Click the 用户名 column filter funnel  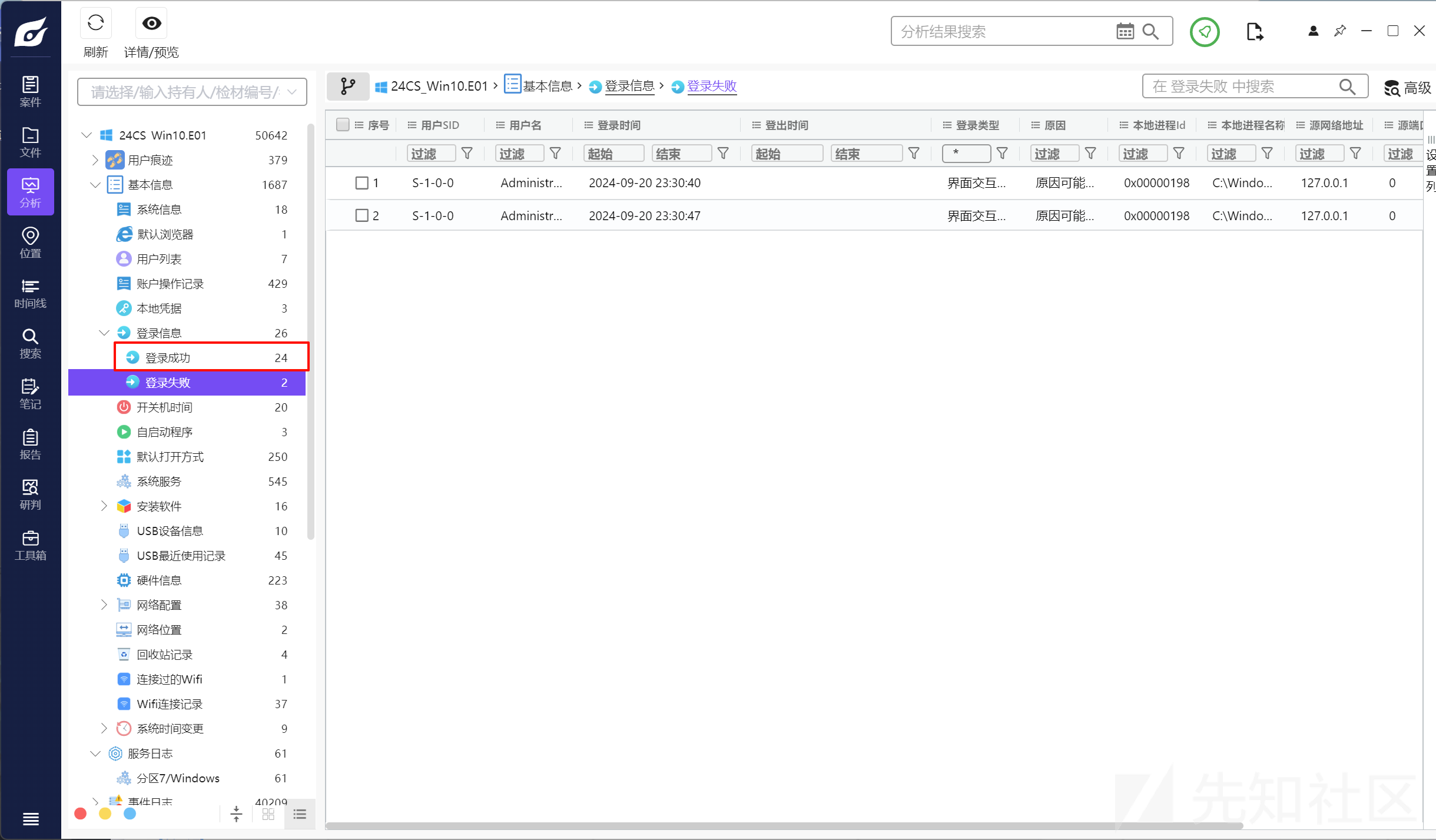coord(555,154)
